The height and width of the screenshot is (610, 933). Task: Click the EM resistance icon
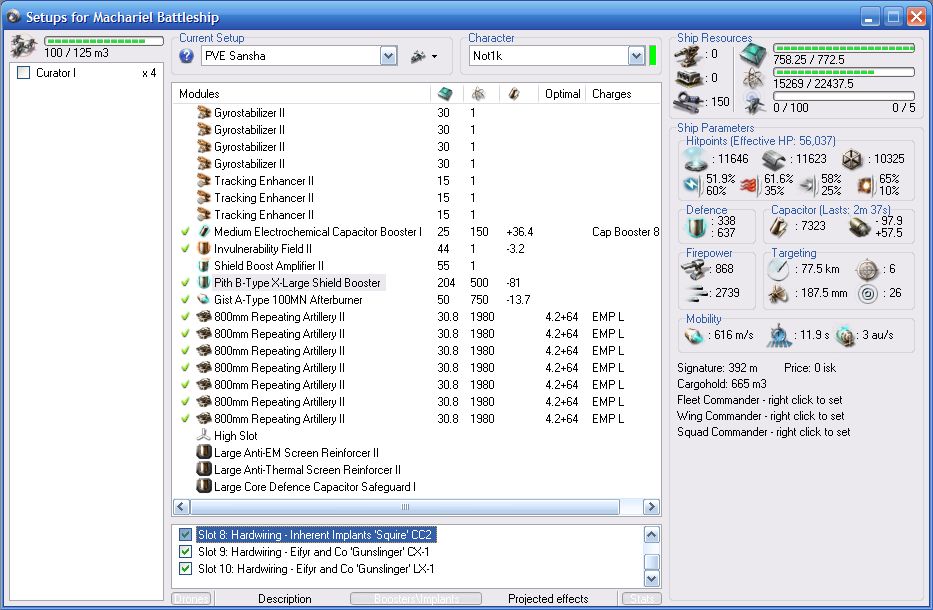tap(692, 185)
